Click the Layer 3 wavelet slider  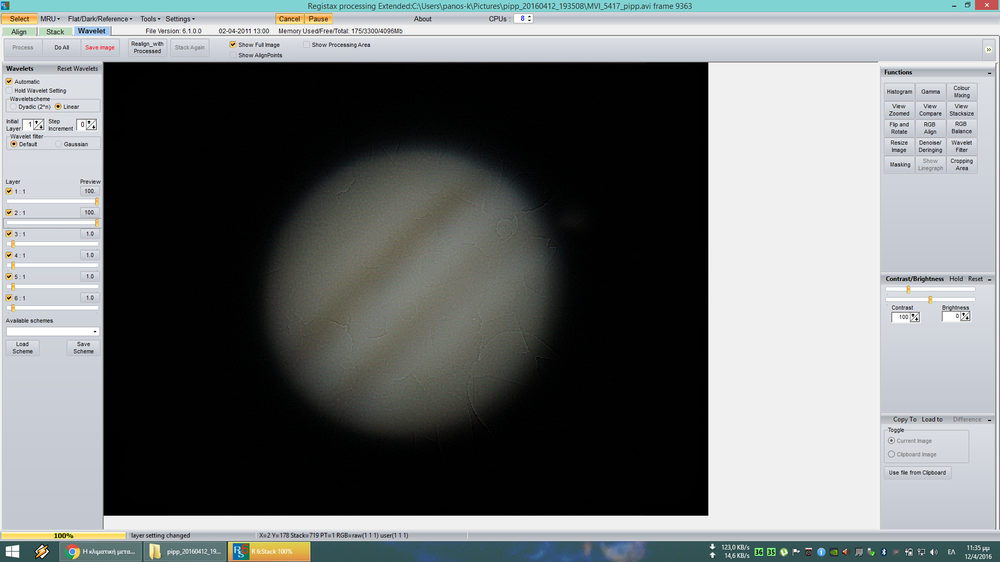52,243
